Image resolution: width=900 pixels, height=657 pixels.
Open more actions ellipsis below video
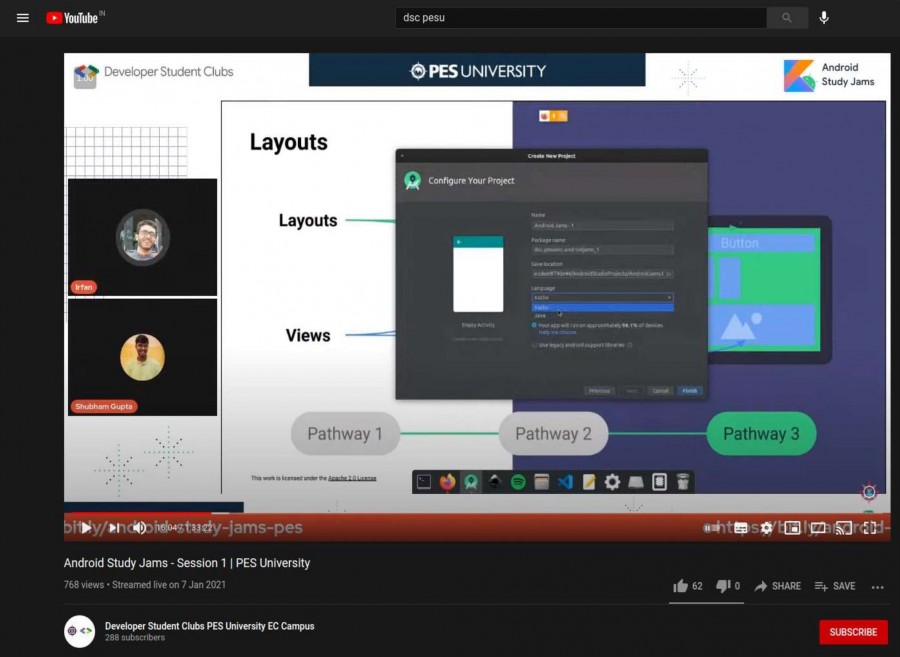[x=878, y=586]
